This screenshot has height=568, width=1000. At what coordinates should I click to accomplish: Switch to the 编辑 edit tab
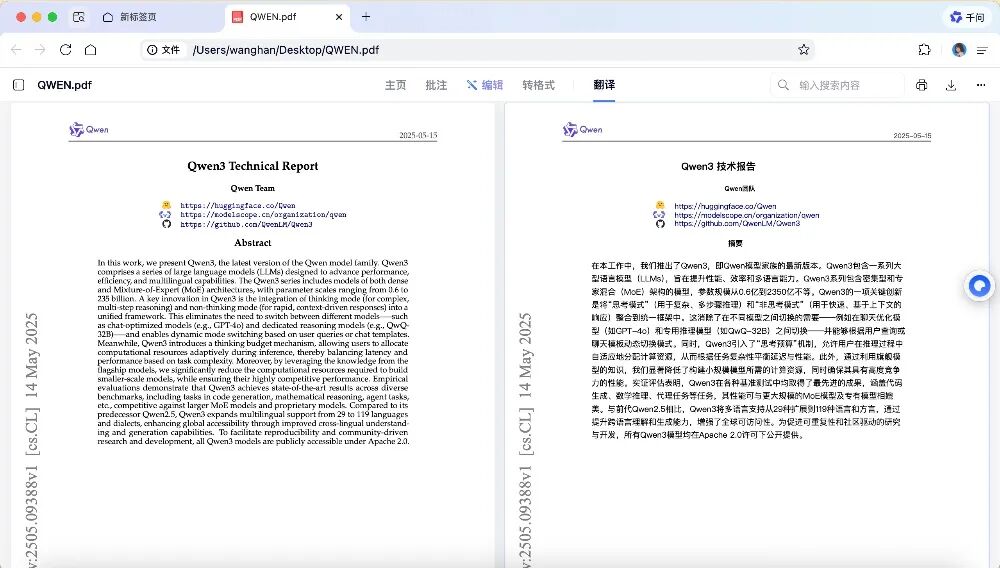(485, 85)
